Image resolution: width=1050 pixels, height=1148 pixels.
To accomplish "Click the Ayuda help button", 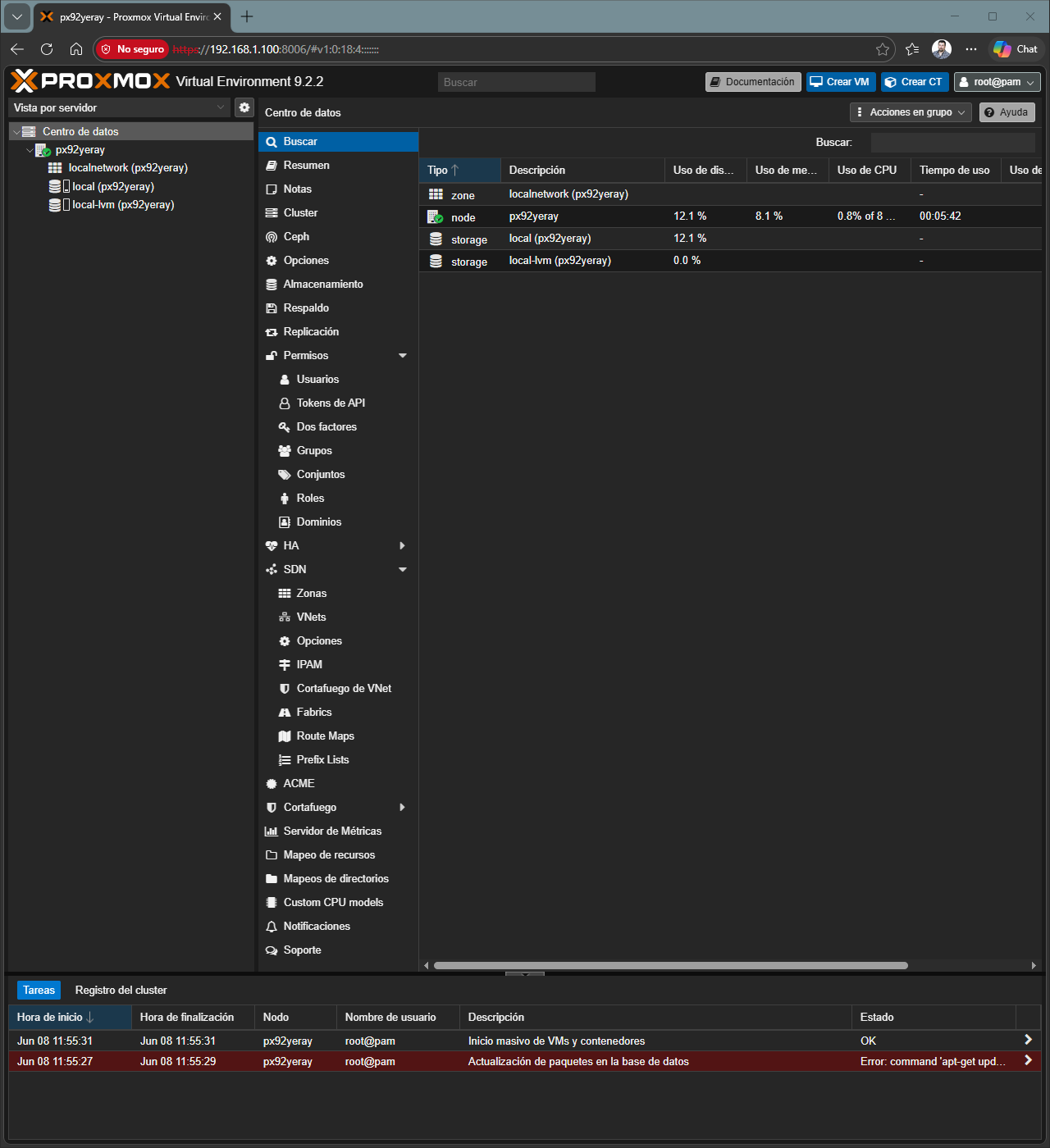I will [x=1007, y=112].
